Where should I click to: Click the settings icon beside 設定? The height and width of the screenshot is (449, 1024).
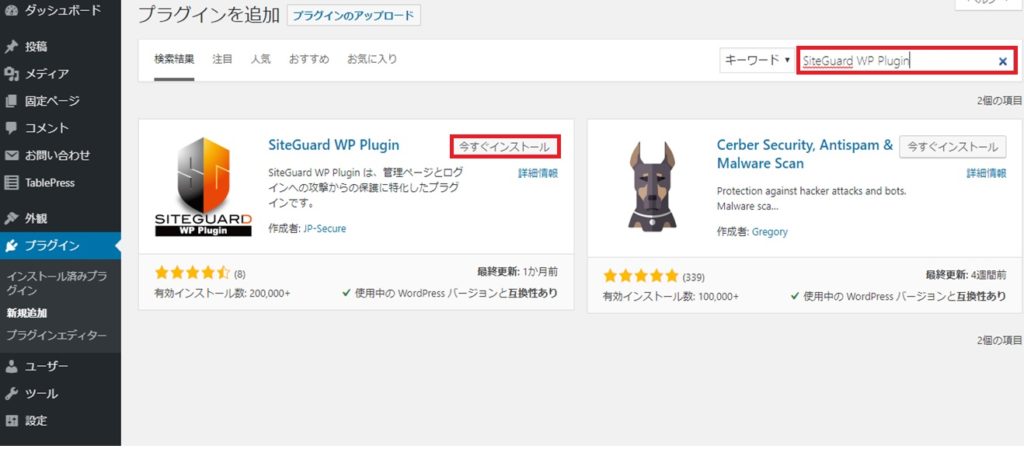click(11, 421)
